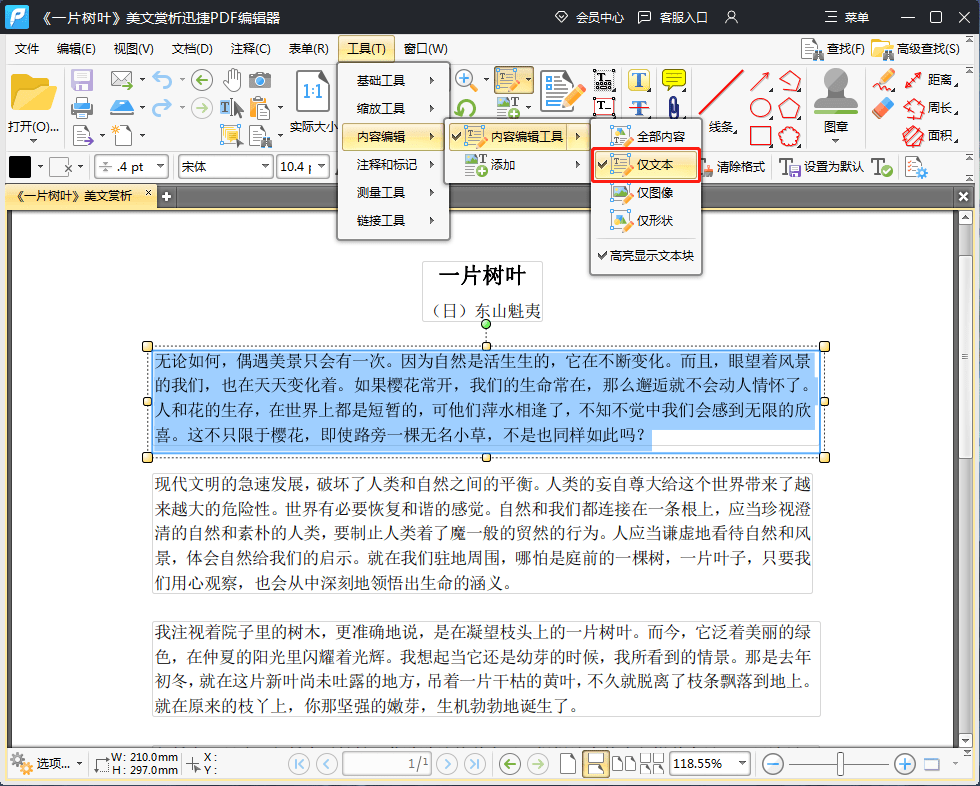The height and width of the screenshot is (786, 980).
Task: Click the Snapshot camera icon
Action: pos(260,80)
